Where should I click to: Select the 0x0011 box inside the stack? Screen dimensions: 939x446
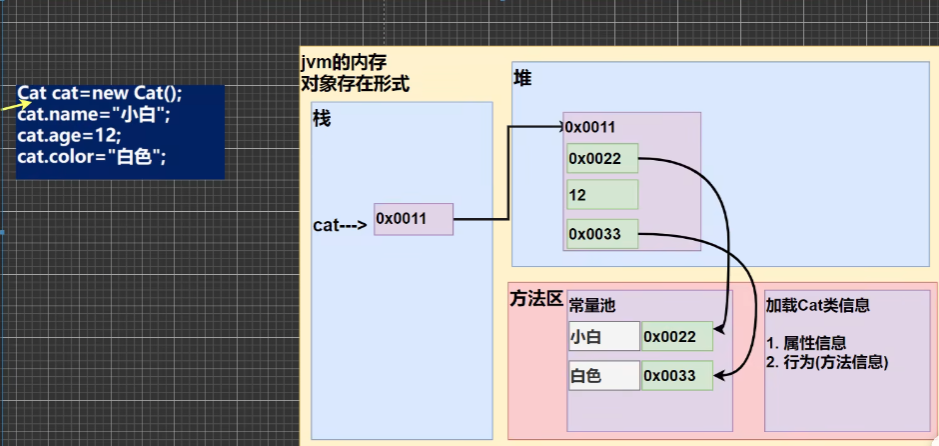point(414,219)
